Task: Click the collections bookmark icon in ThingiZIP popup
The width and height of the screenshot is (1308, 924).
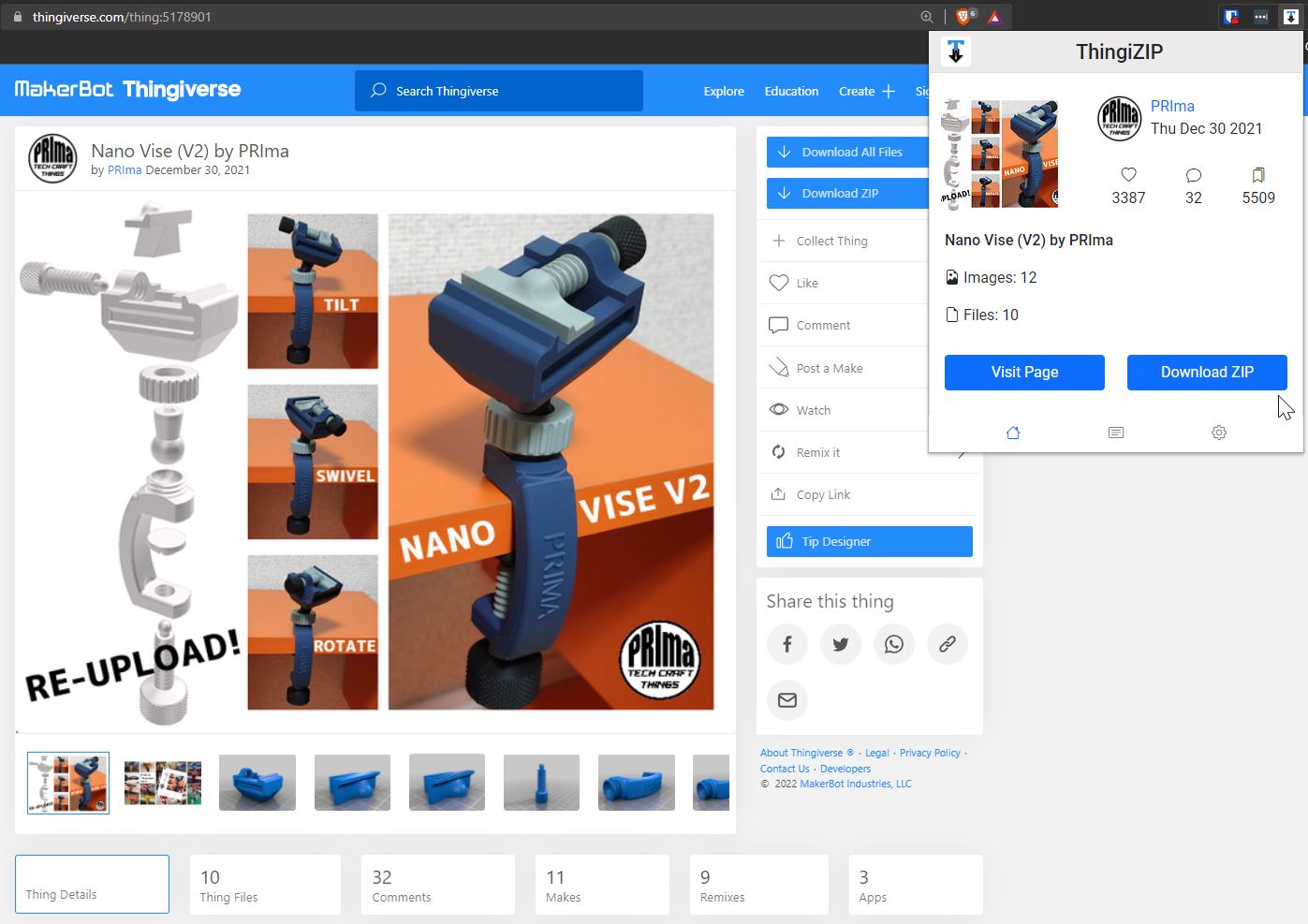Action: [x=1258, y=175]
